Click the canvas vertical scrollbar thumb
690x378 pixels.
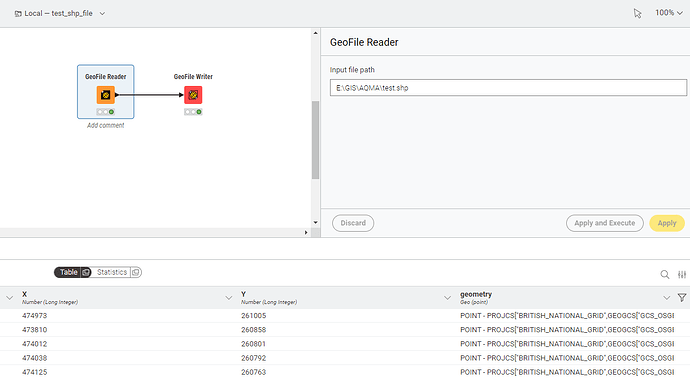click(x=315, y=140)
